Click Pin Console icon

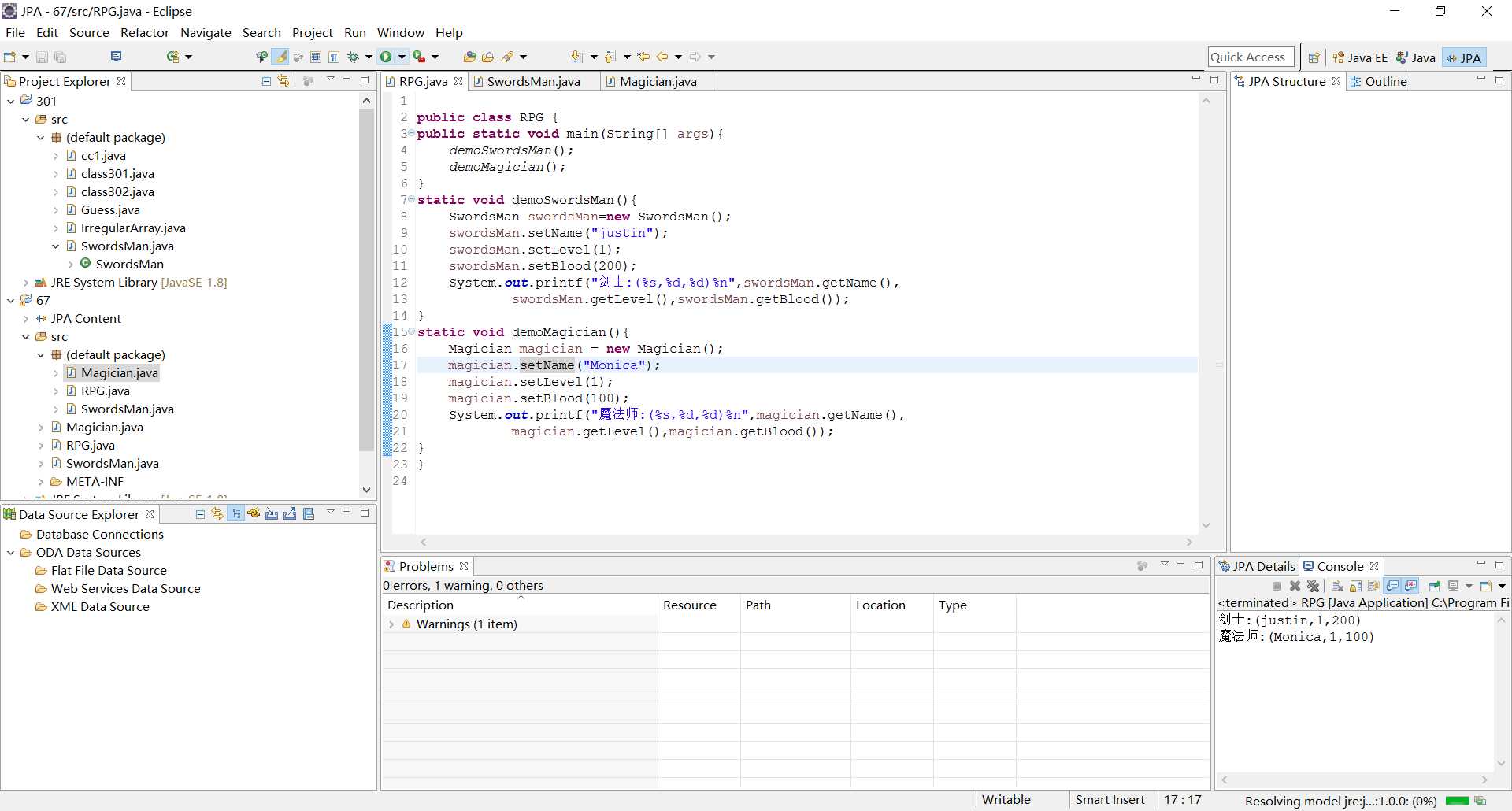pyautogui.click(x=1435, y=586)
